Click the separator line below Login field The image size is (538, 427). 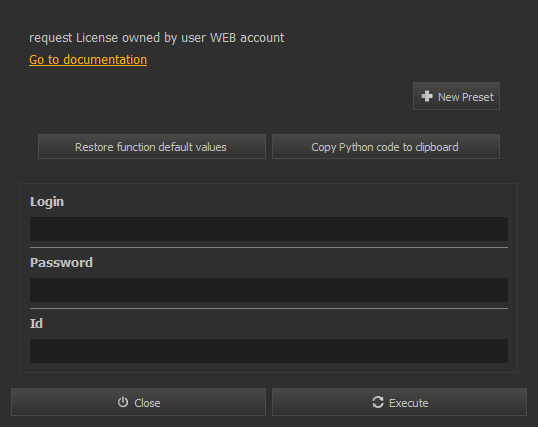point(269,247)
